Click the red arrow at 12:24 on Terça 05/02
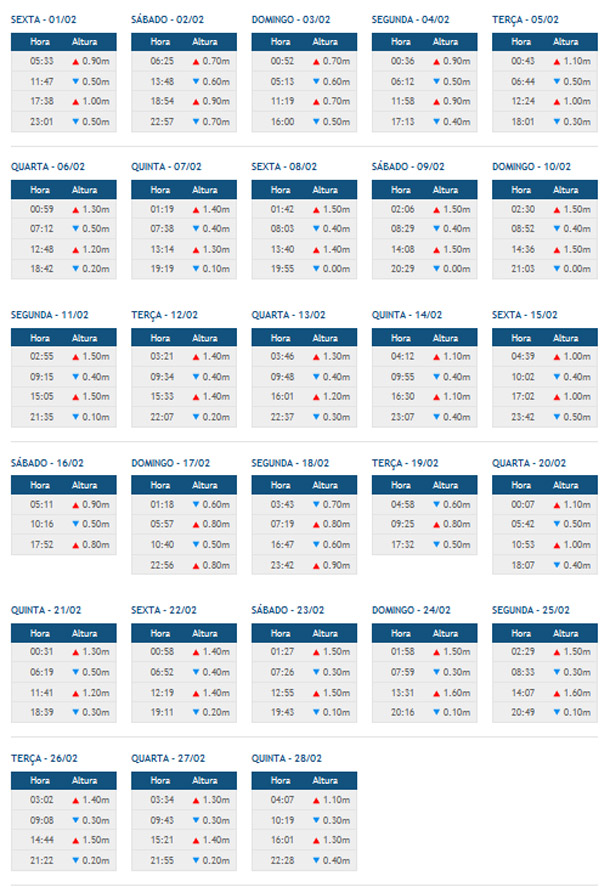This screenshot has height=887, width=610. point(556,101)
